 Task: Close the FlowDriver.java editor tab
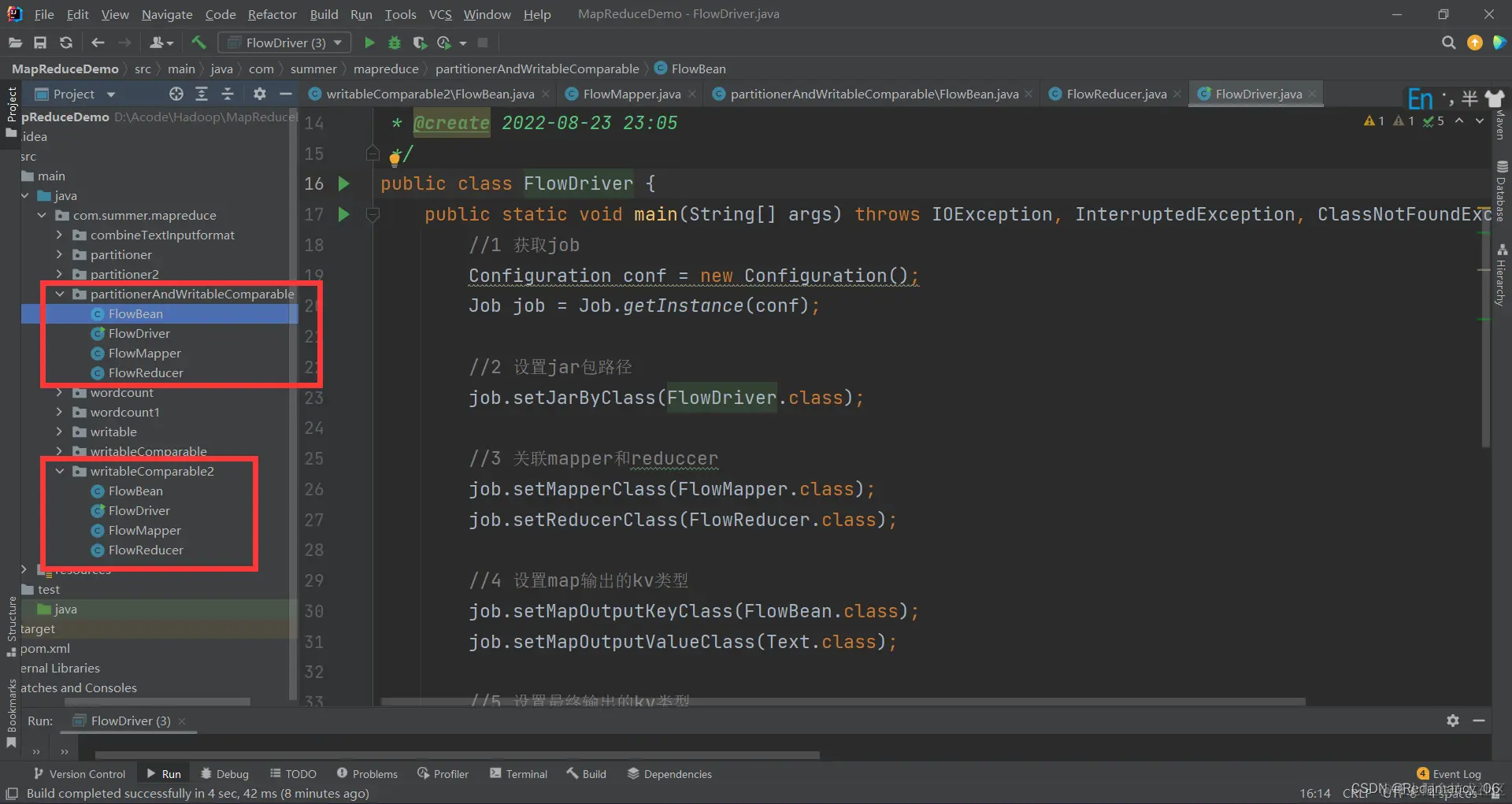point(1312,94)
